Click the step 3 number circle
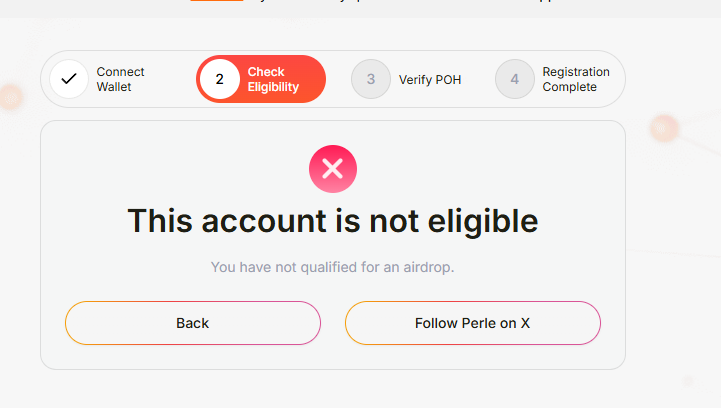Screen dimensions: 721x408 tap(371, 79)
